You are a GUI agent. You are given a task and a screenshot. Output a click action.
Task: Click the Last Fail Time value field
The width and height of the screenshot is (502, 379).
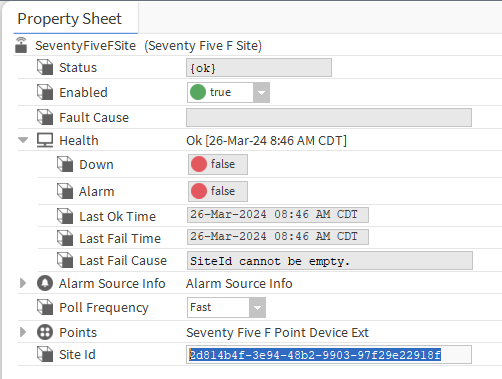[x=278, y=237]
